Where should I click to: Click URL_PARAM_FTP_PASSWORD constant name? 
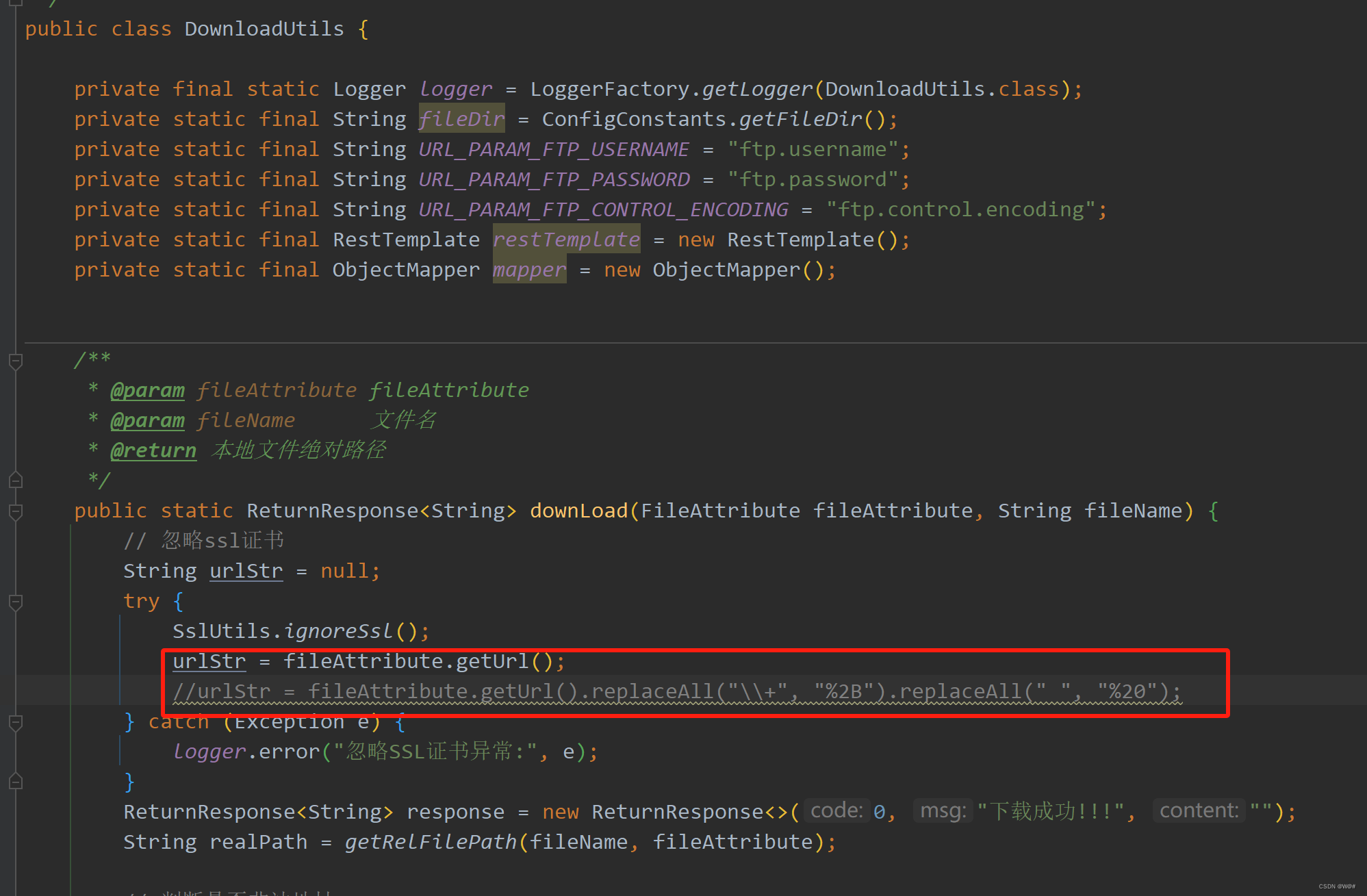[554, 179]
